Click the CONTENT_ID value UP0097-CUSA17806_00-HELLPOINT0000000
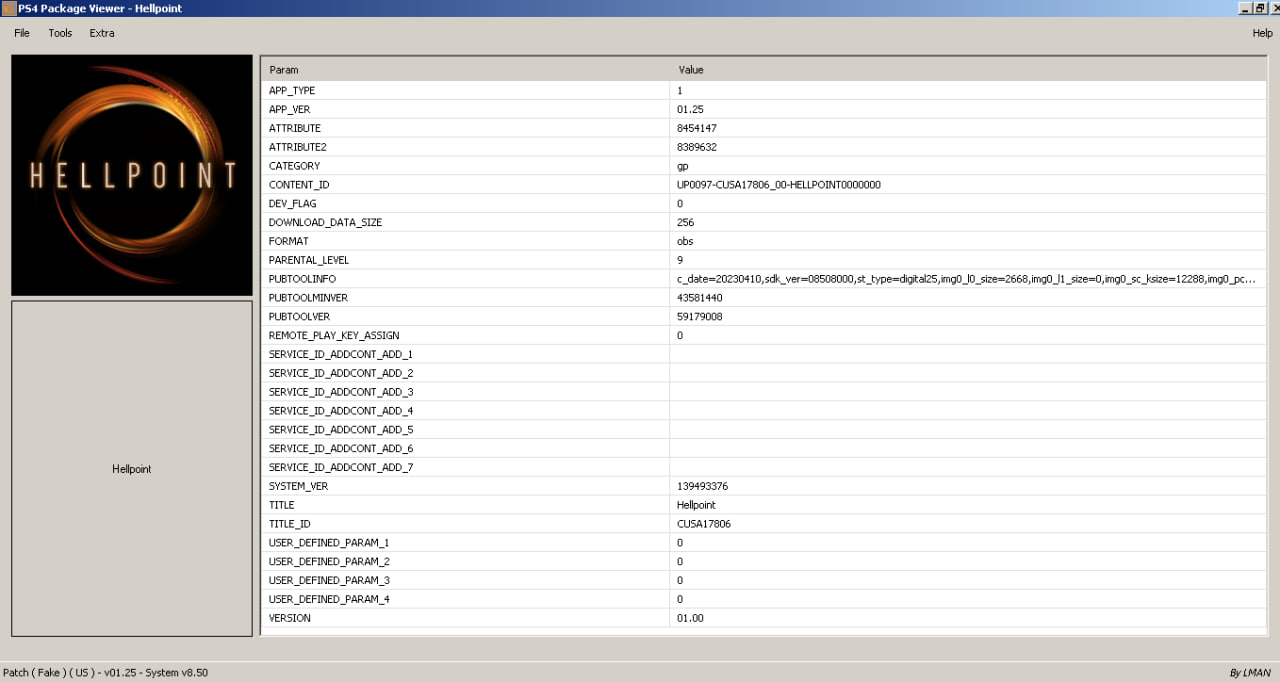1280x682 pixels. tap(778, 185)
